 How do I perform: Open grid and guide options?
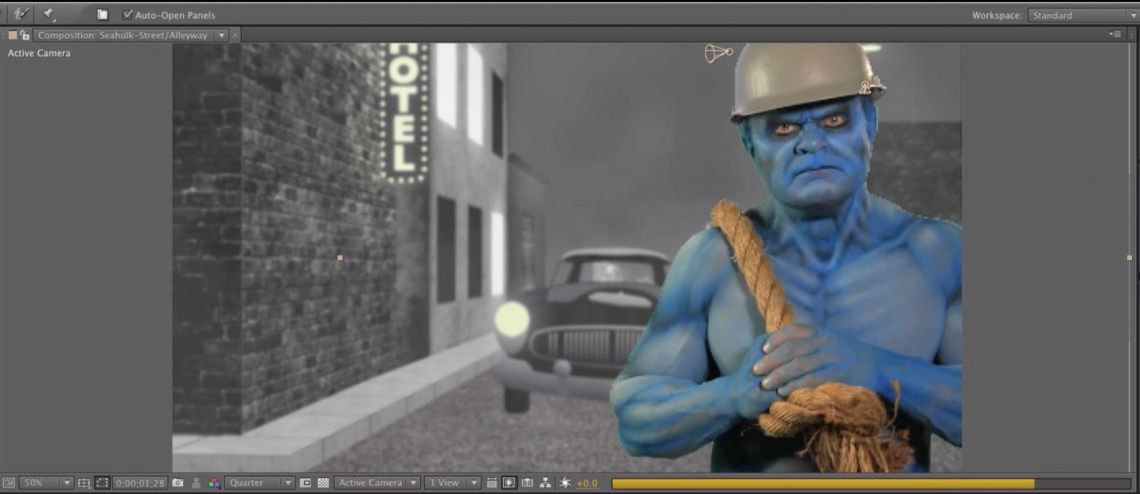tap(84, 482)
